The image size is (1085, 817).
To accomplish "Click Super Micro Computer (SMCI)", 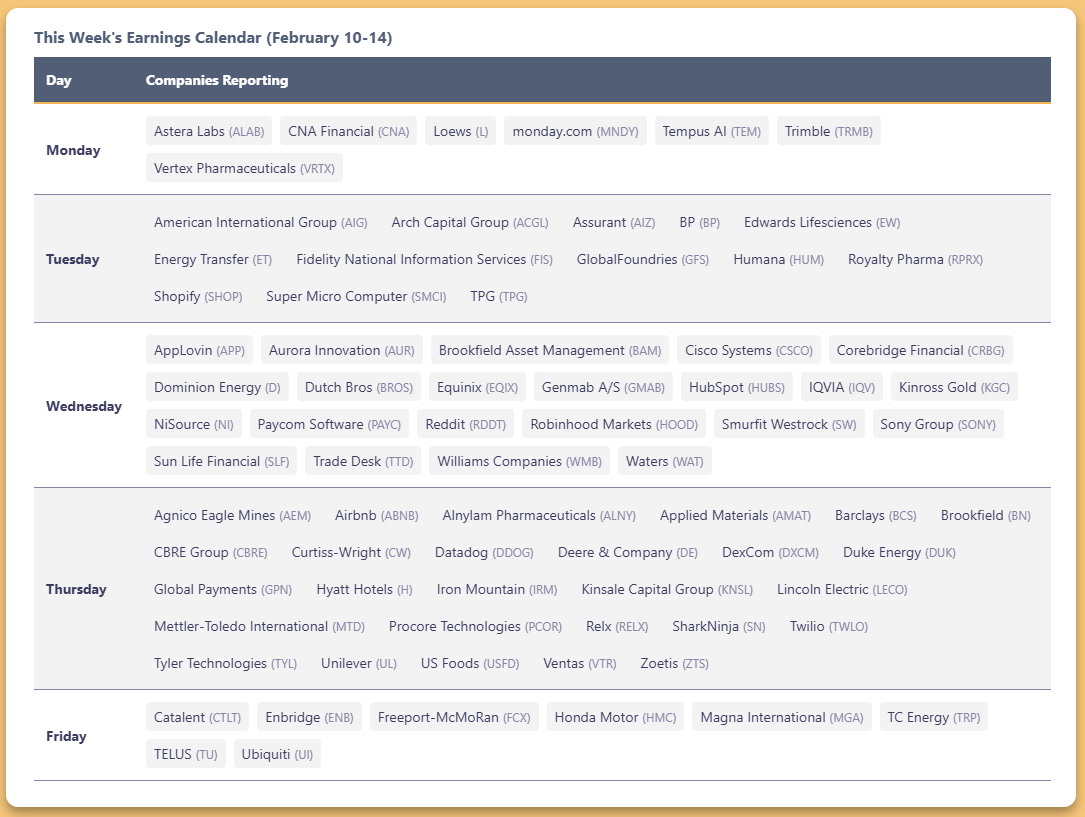I will point(356,297).
